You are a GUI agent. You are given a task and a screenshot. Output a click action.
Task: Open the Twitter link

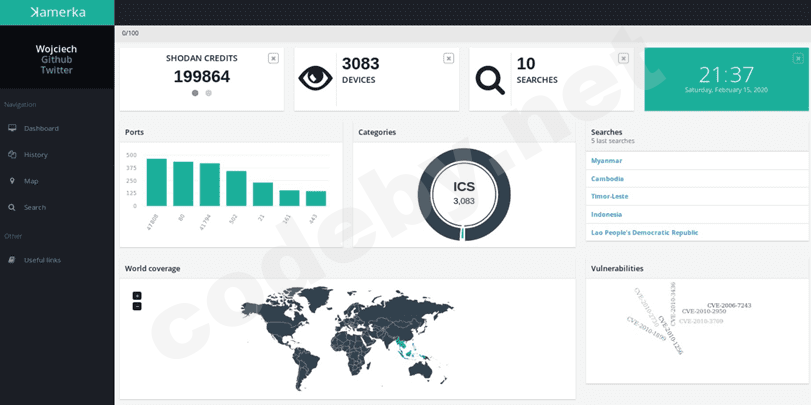point(56,70)
